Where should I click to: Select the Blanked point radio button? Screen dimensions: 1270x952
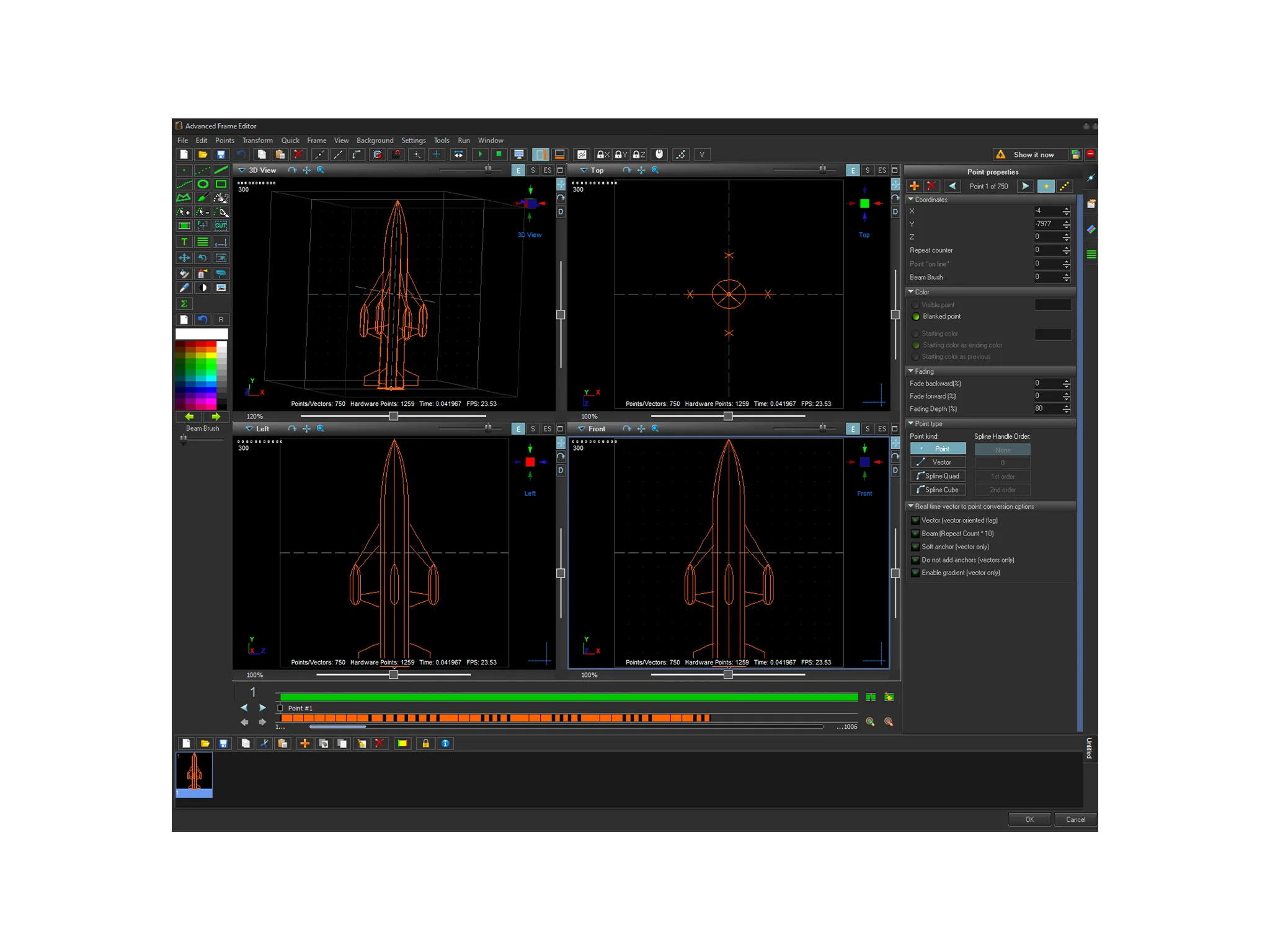tap(916, 317)
